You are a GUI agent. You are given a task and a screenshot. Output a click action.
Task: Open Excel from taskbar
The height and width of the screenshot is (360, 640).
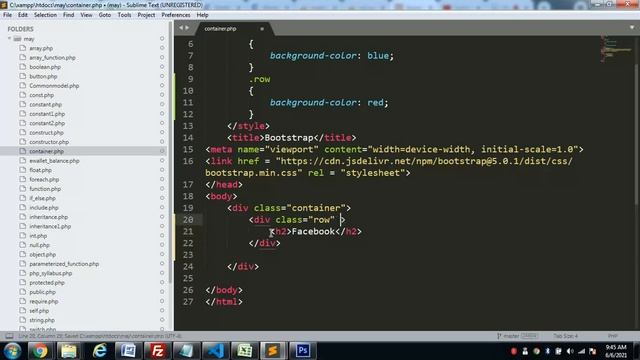pyautogui.click(x=244, y=351)
